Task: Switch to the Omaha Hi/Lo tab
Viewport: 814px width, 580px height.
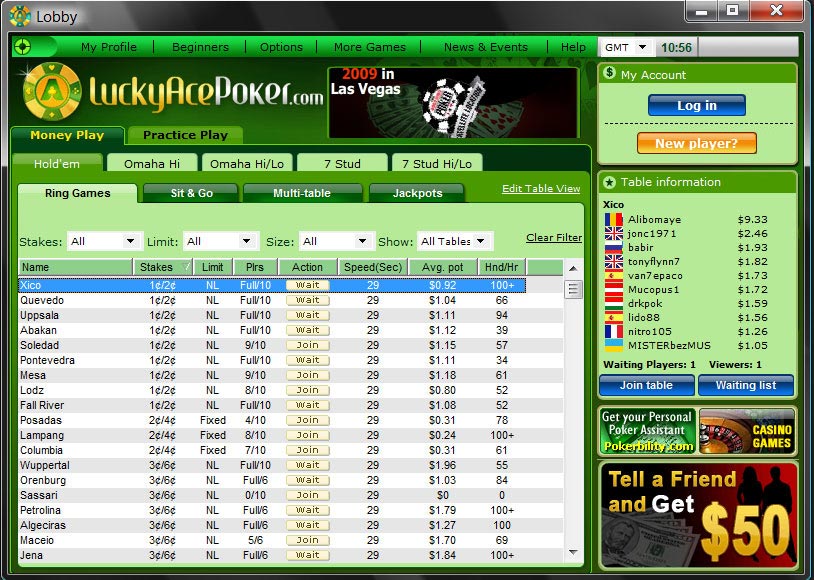Action: (x=247, y=164)
